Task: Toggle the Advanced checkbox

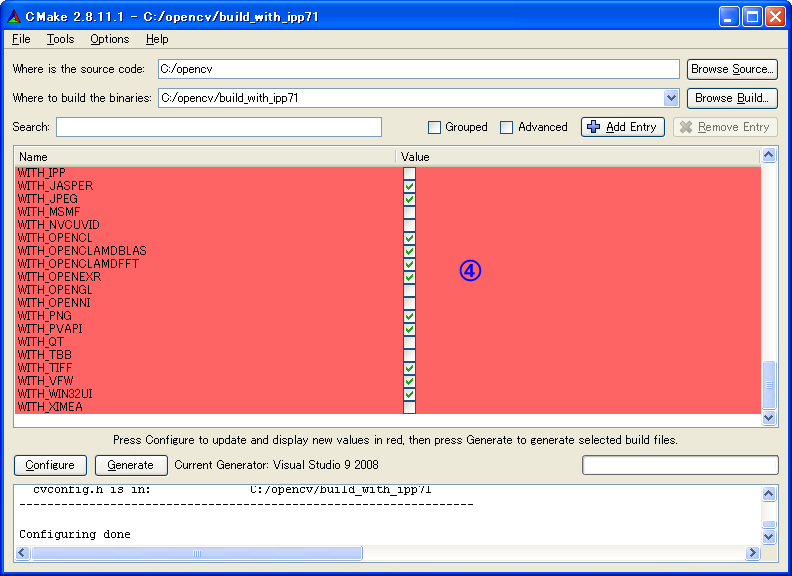Action: [507, 127]
